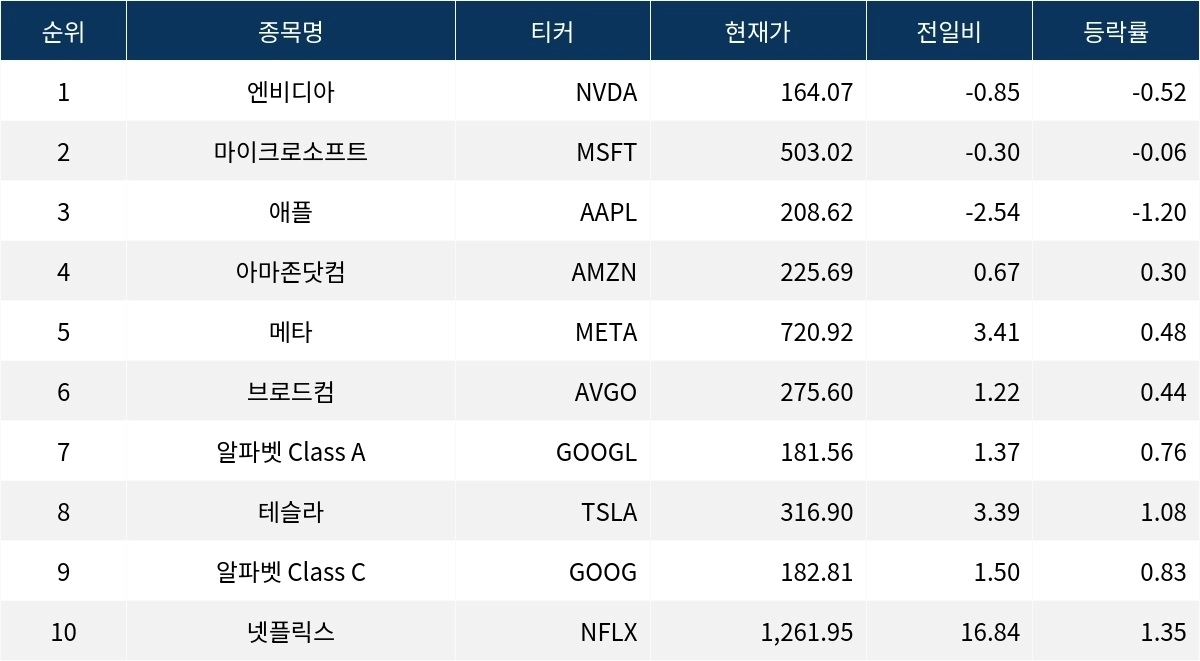Open 알파벳 Class A entry
The width and height of the screenshot is (1200, 661).
coord(290,452)
